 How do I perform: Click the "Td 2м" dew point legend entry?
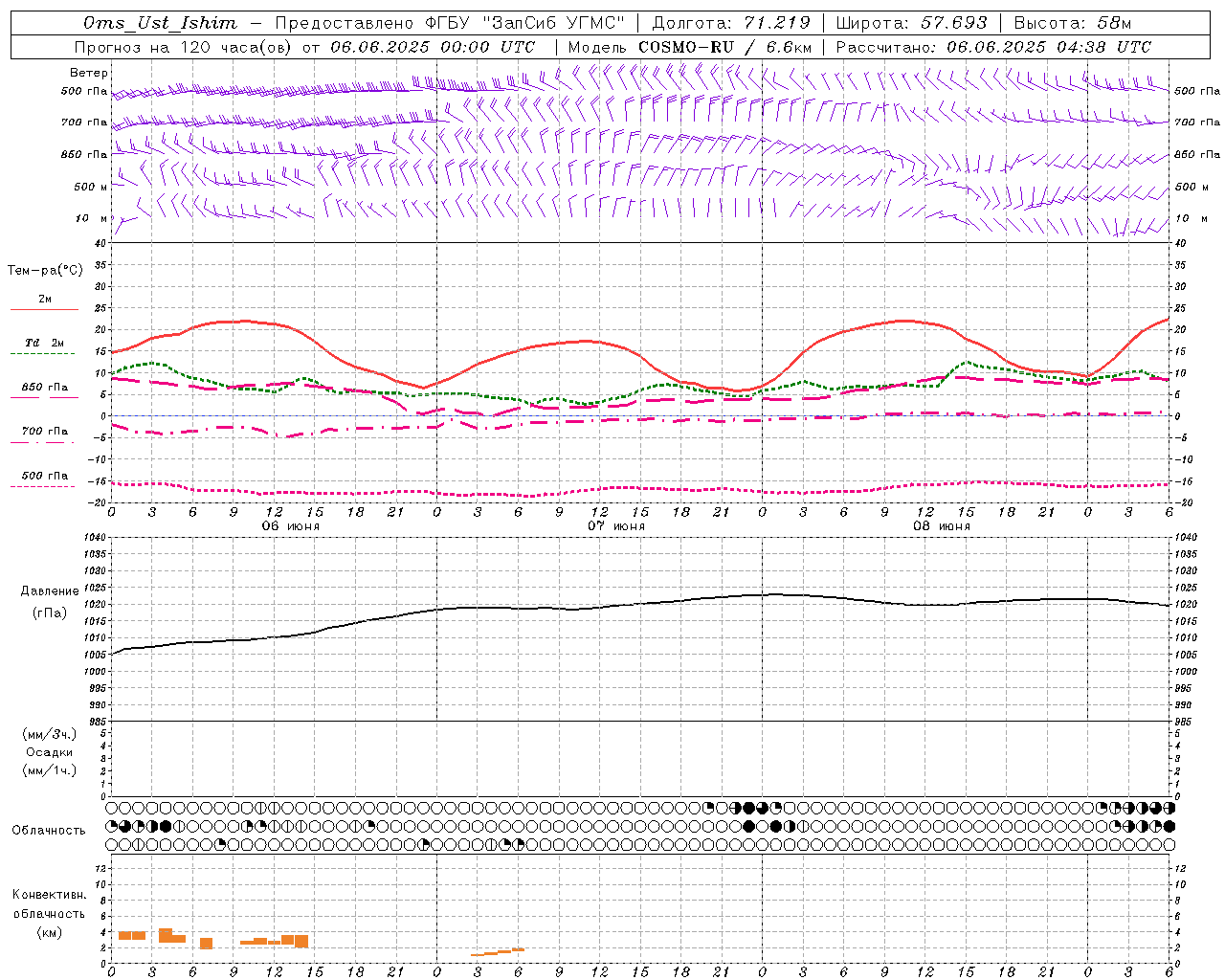pyautogui.click(x=45, y=343)
